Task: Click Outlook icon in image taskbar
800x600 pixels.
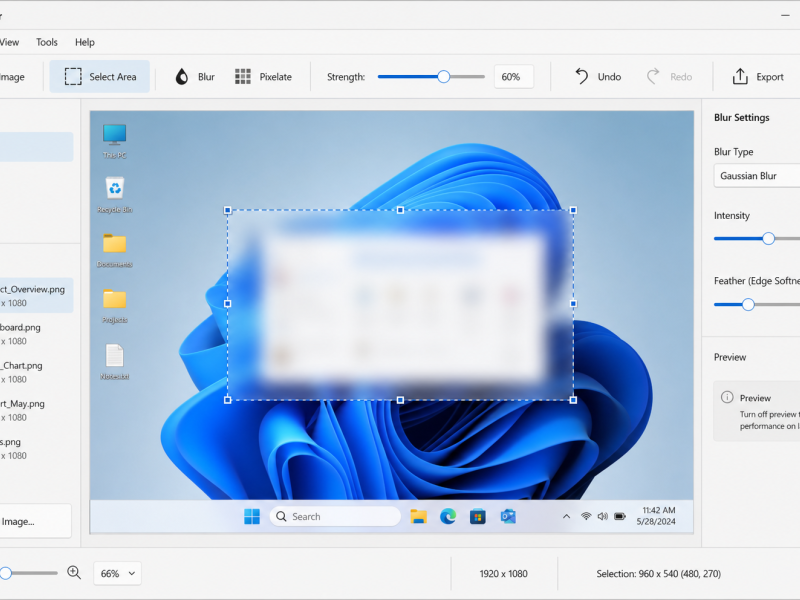Action: tap(508, 516)
